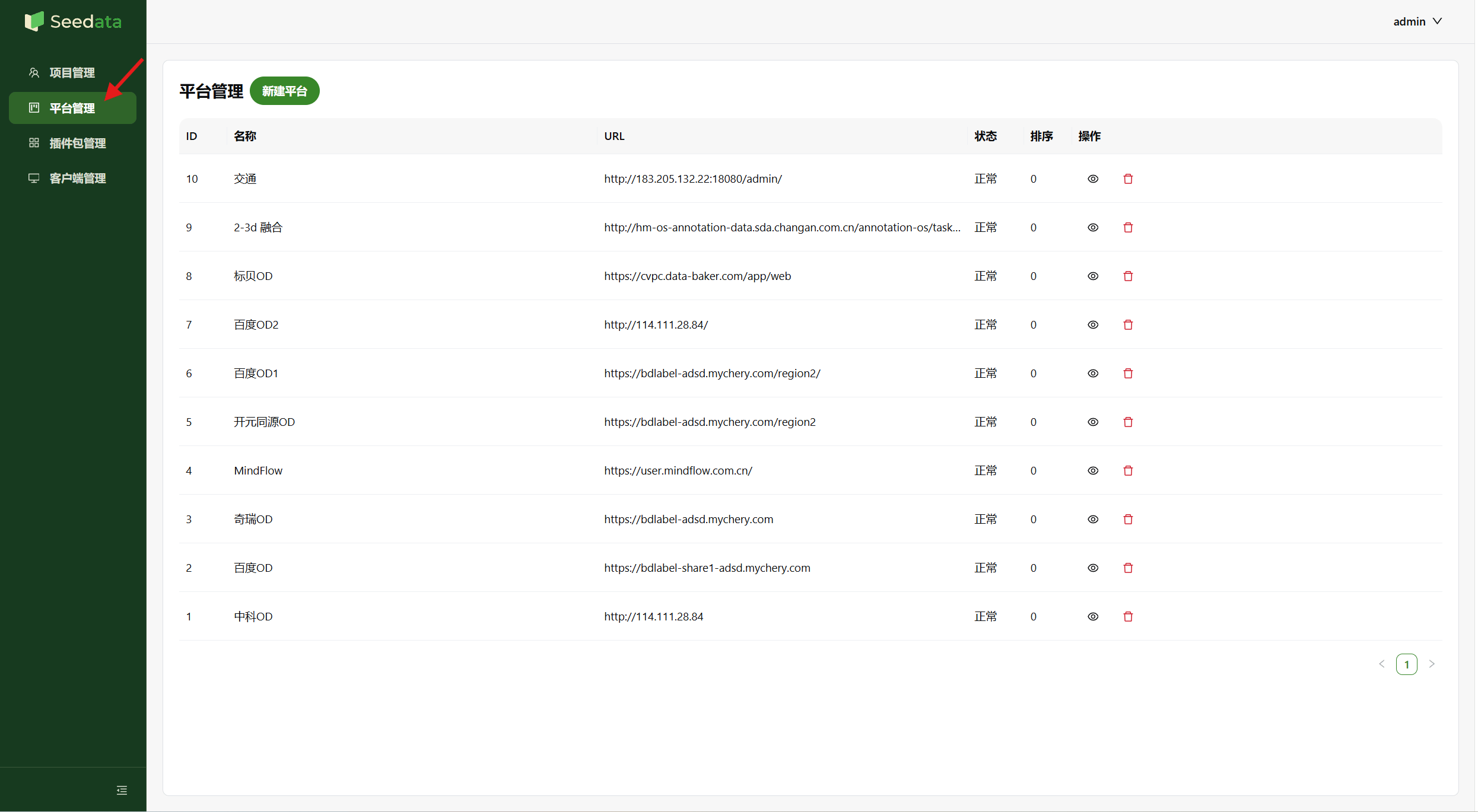Click the 项目管理 person icon
This screenshot has width=1478, height=812.
[x=34, y=72]
